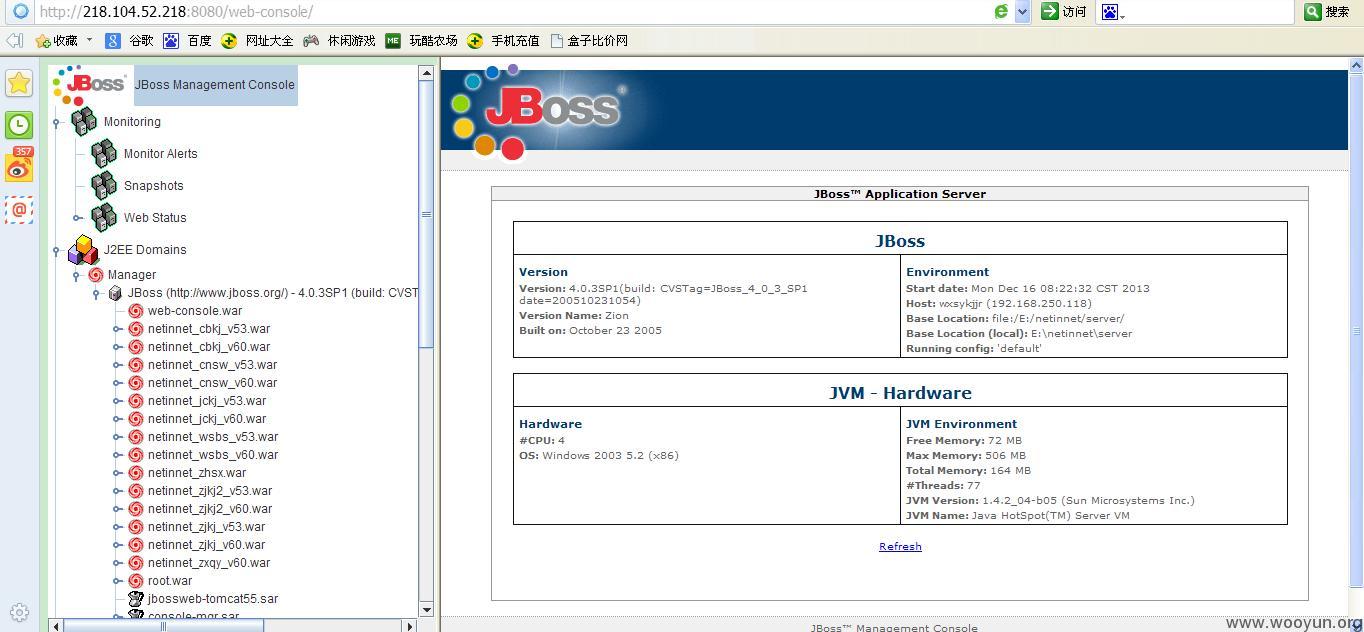The height and width of the screenshot is (632, 1364).
Task: Click the jbossweb-tomcat55.sar package icon
Action: coord(136,599)
